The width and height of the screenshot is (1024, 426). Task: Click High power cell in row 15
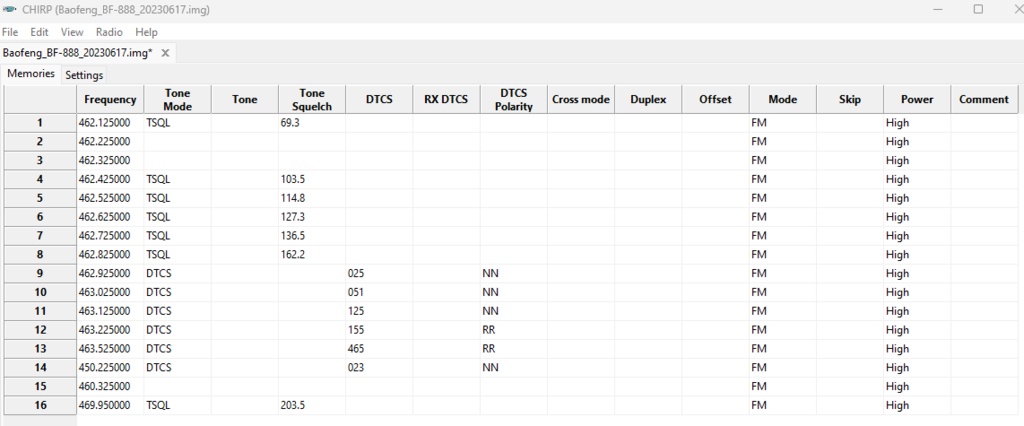(x=917, y=387)
